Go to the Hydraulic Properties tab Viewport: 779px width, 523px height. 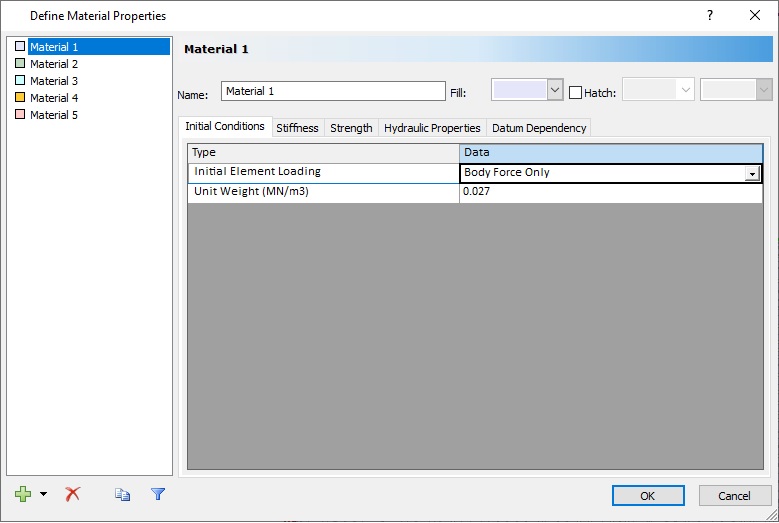pos(432,128)
